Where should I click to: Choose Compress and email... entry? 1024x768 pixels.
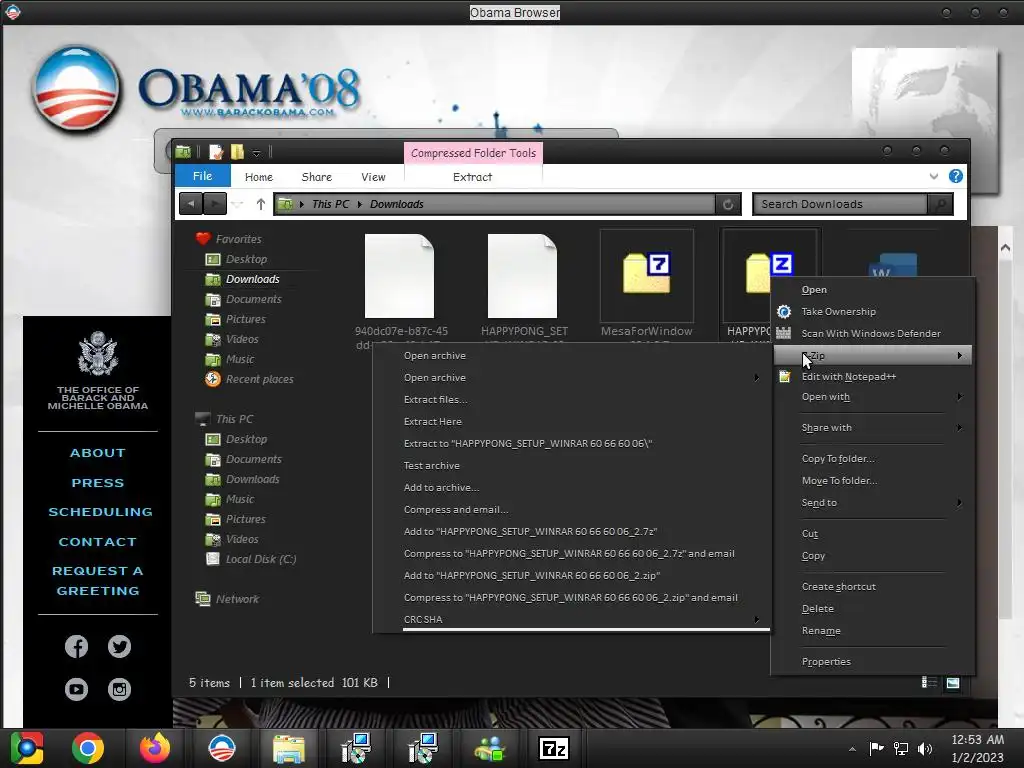[x=456, y=509]
